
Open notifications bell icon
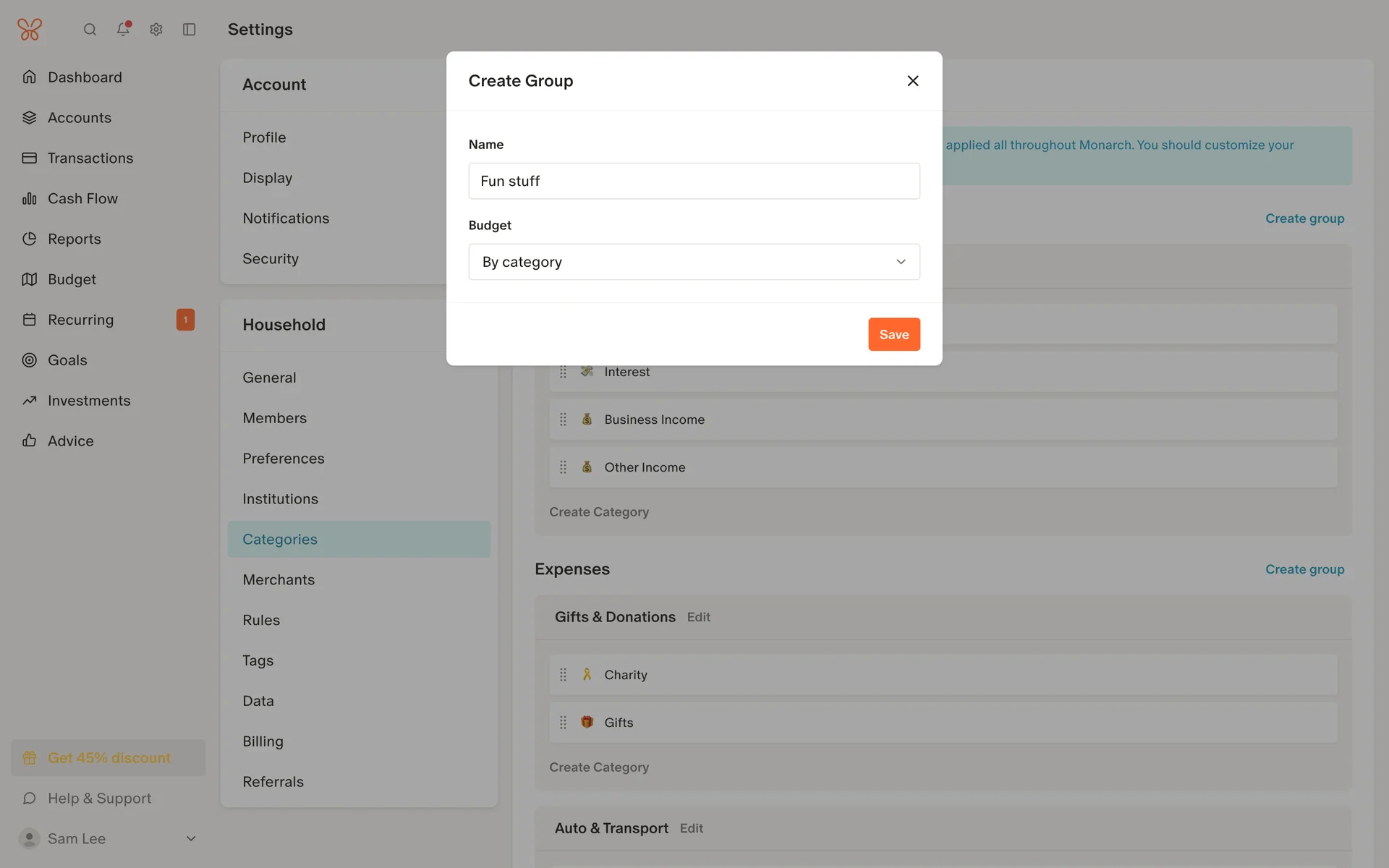[123, 29]
